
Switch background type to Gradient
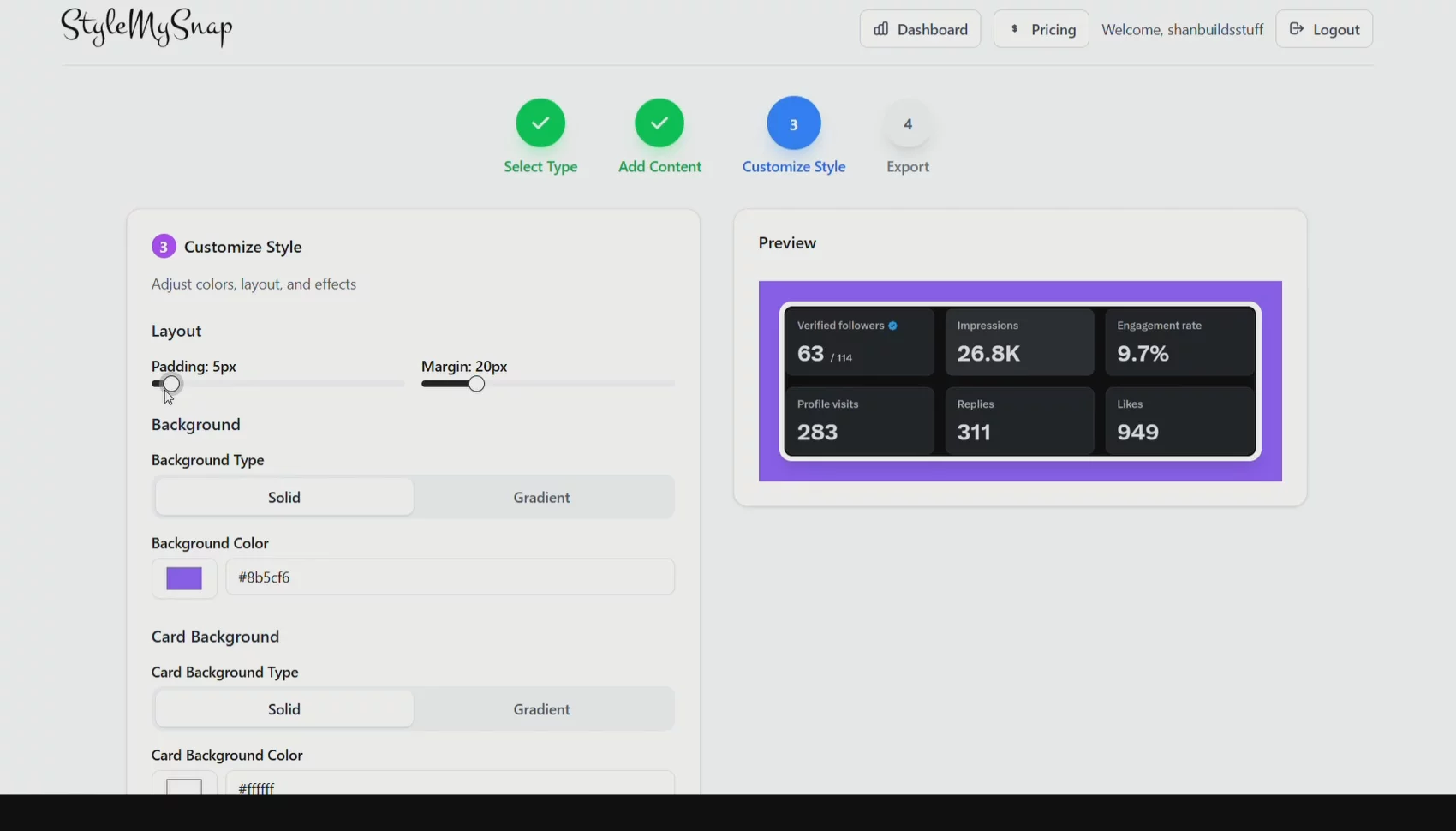click(x=541, y=498)
